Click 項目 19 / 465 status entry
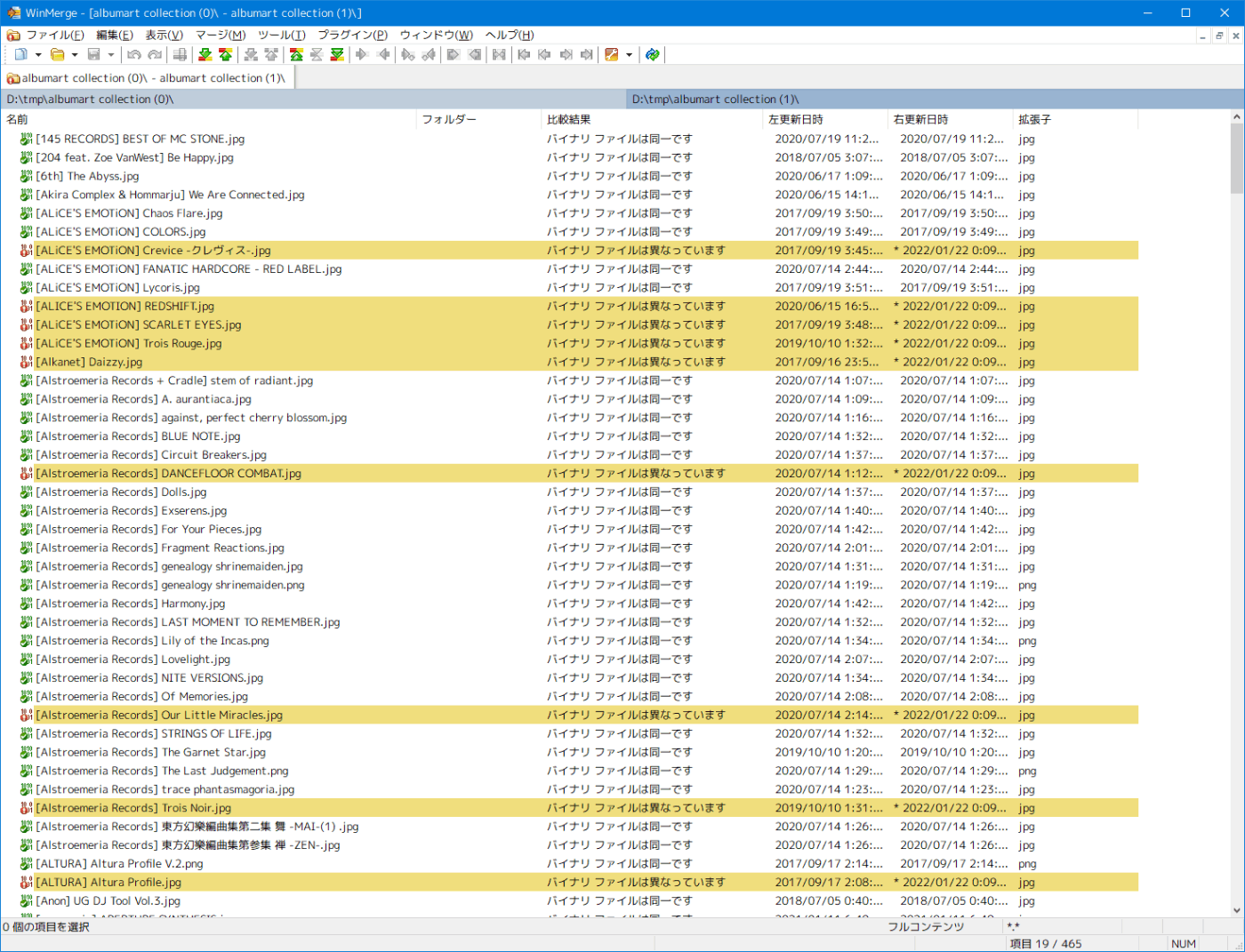The image size is (1245, 952). pos(1046,944)
